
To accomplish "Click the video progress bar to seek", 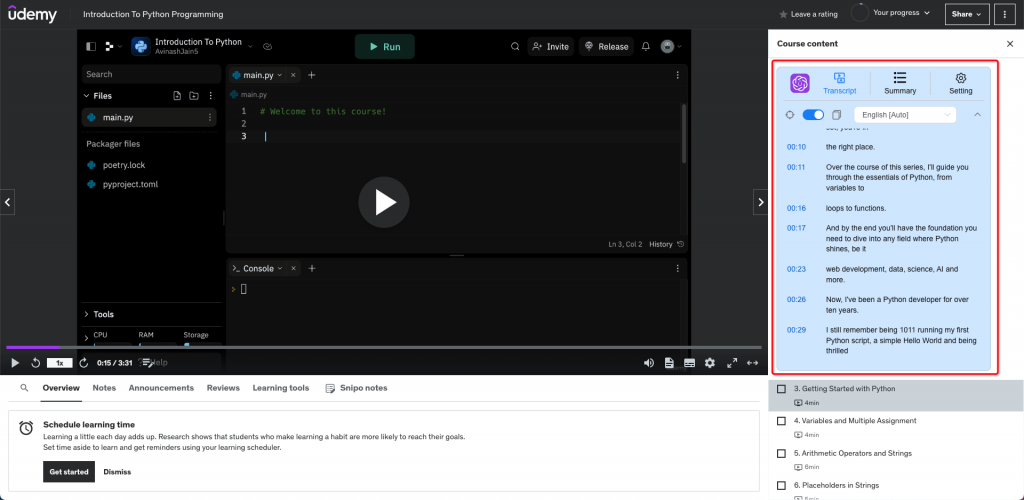I will (x=384, y=347).
